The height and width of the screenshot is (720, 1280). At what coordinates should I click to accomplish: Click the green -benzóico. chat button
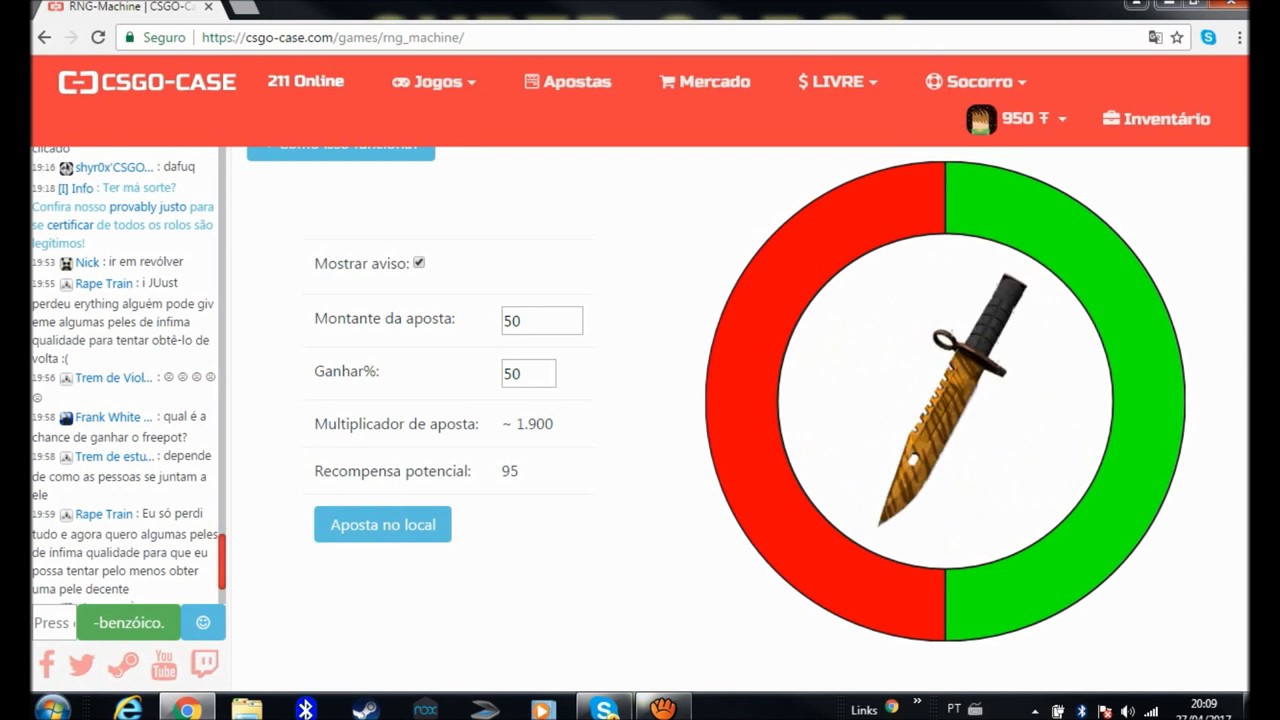128,622
